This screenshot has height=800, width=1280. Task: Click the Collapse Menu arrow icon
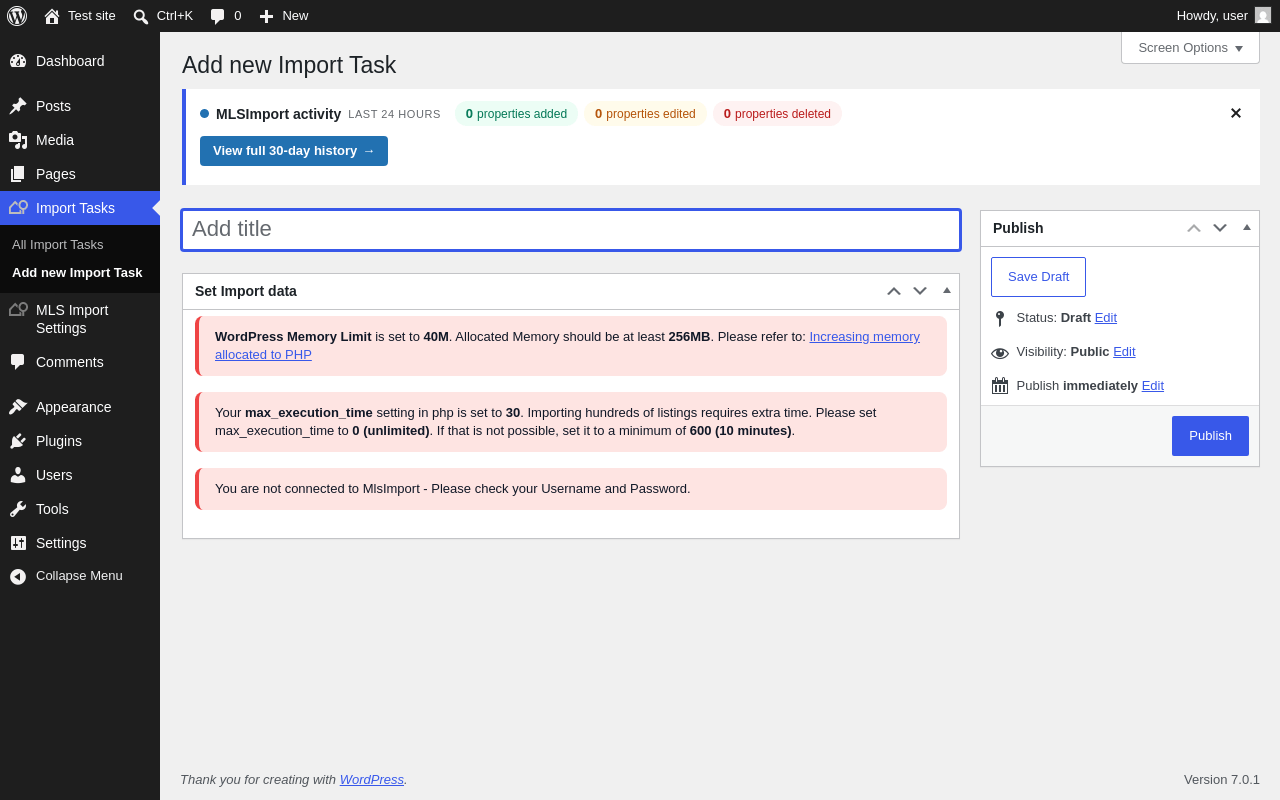click(18, 576)
